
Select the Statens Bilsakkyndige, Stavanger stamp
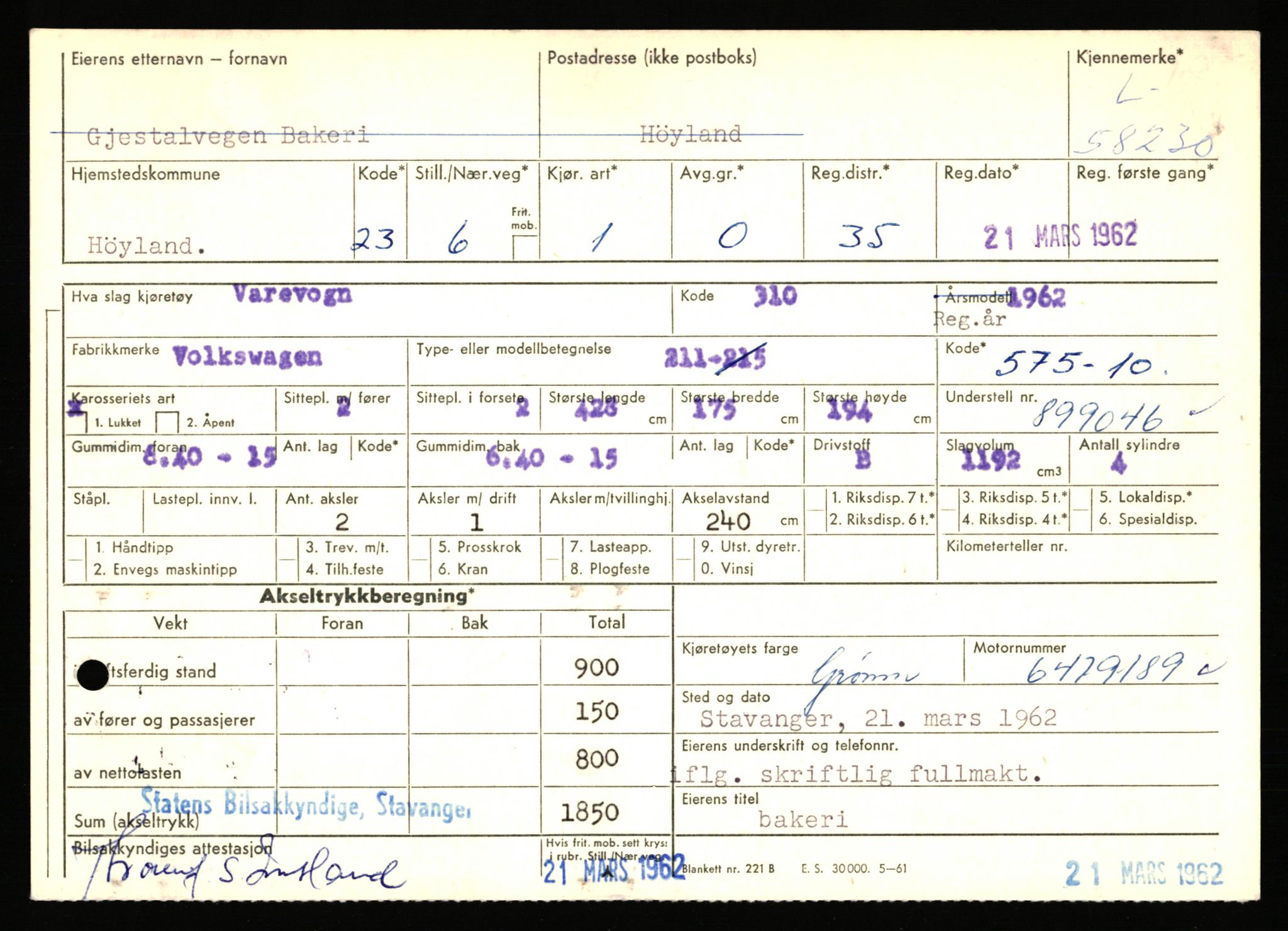pos(306,805)
